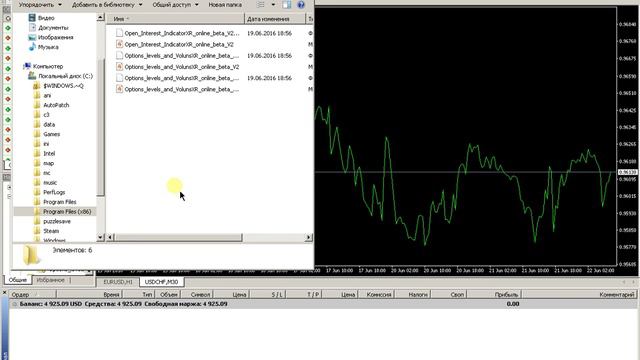Click the file list horizontal scrollbar thumb
The image size is (640, 360).
coord(178,237)
